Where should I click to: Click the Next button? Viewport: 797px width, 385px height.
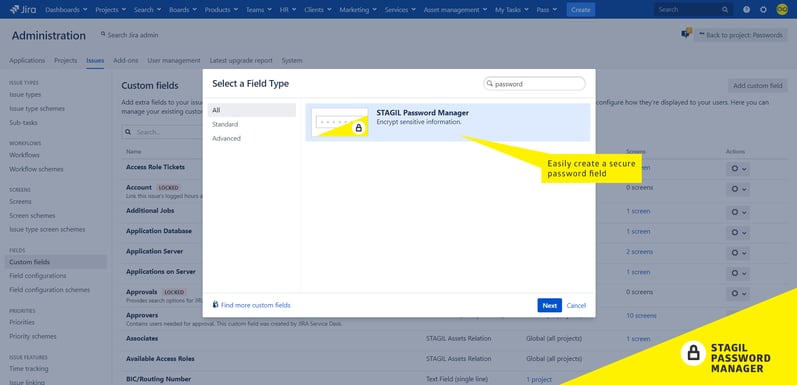click(x=549, y=306)
